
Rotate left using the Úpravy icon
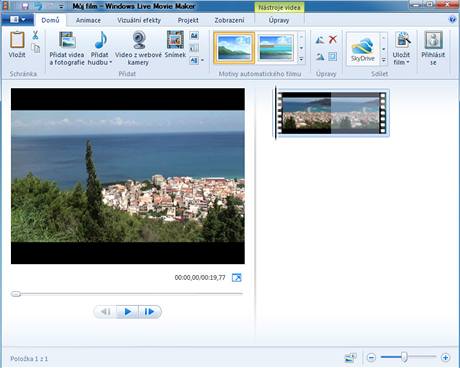(x=320, y=40)
